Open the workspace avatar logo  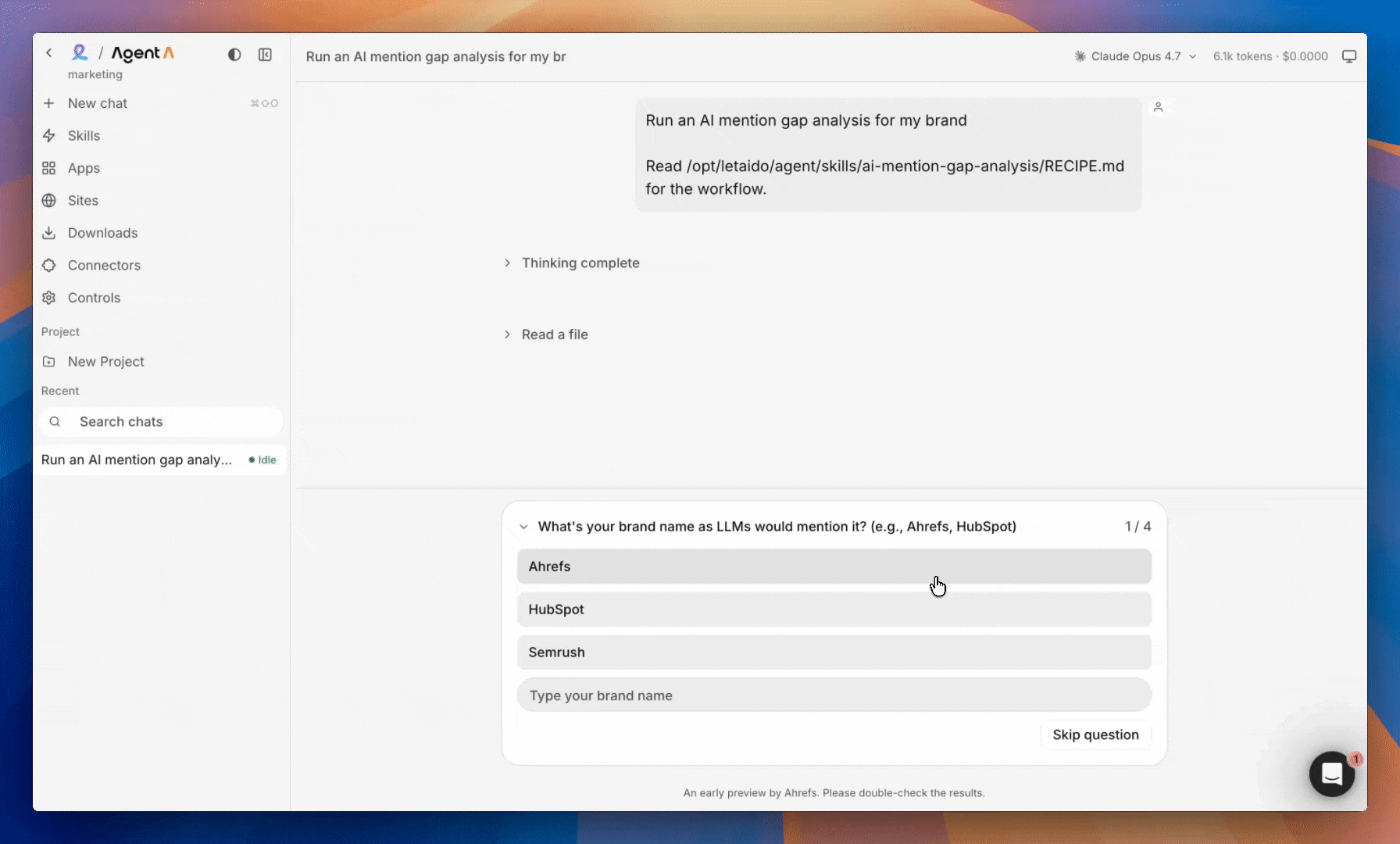[x=79, y=52]
